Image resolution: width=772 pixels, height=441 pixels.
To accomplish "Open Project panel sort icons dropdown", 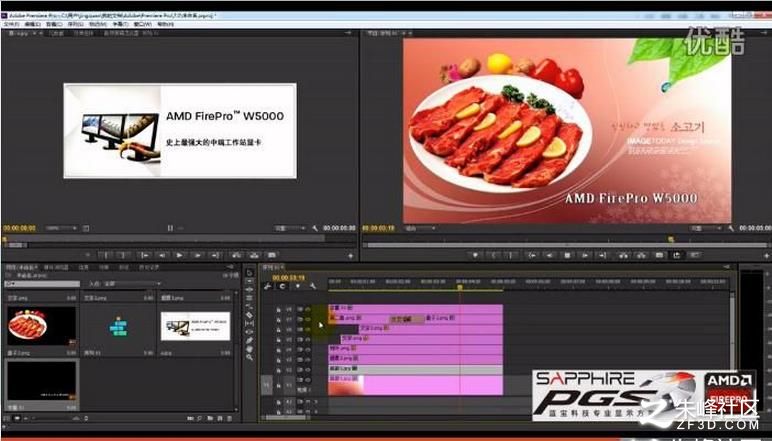I will click(x=86, y=418).
